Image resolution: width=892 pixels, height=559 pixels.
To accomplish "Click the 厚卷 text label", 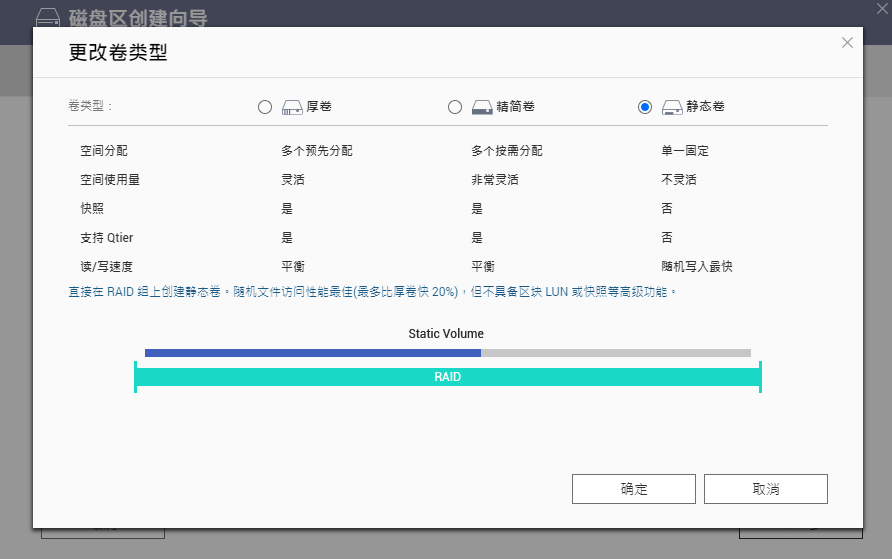I will [x=318, y=107].
